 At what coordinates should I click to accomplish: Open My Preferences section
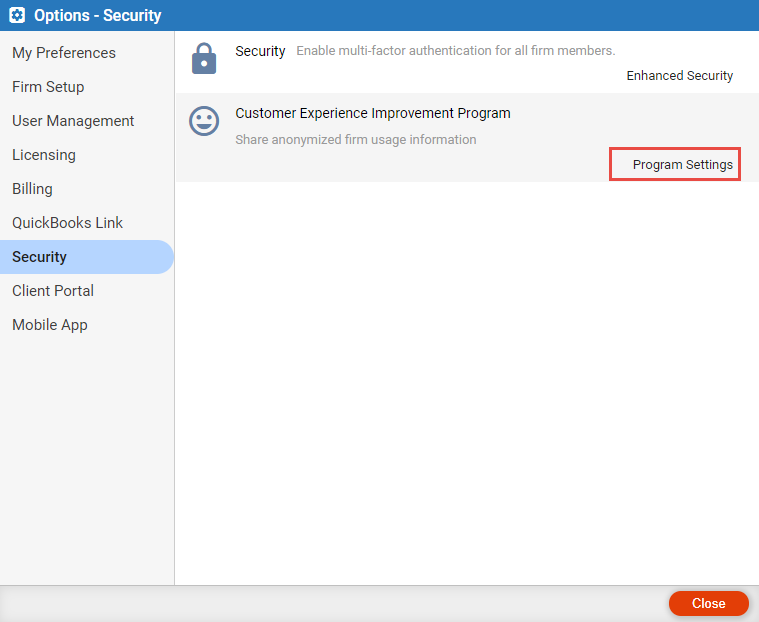(64, 53)
